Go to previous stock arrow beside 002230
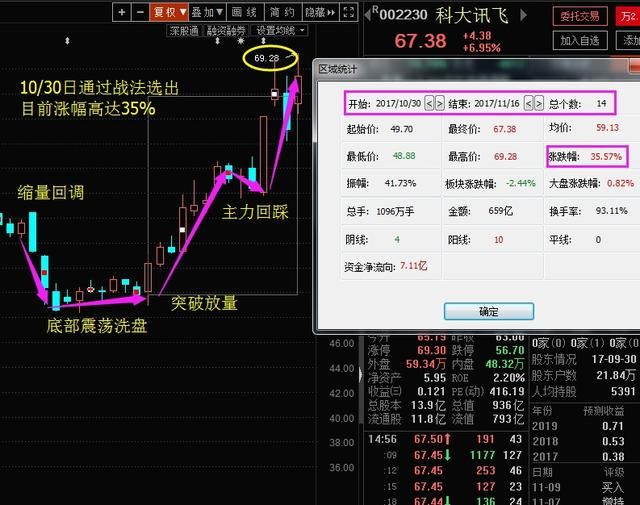 click(x=367, y=15)
